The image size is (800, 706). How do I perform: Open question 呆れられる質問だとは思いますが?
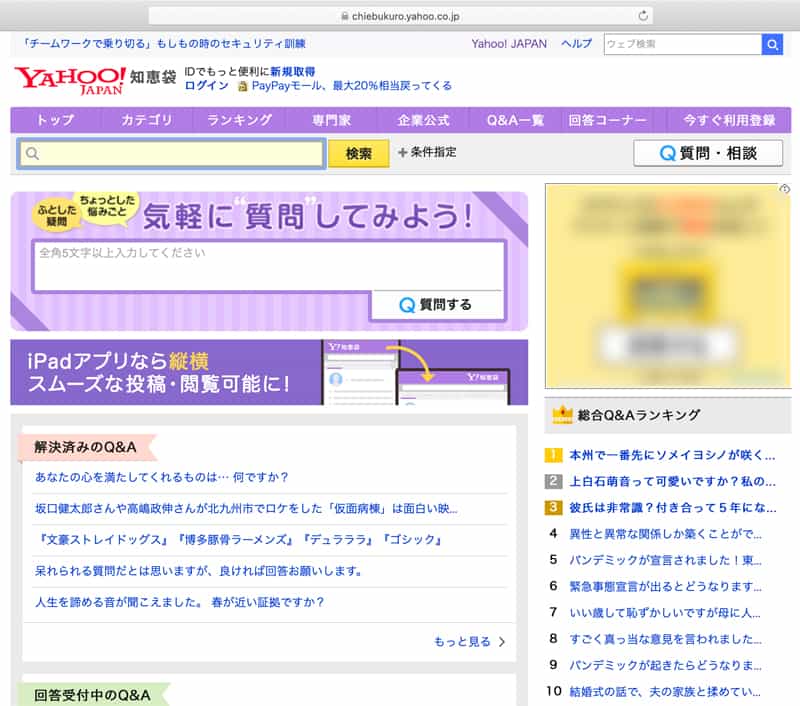pyautogui.click(x=198, y=571)
